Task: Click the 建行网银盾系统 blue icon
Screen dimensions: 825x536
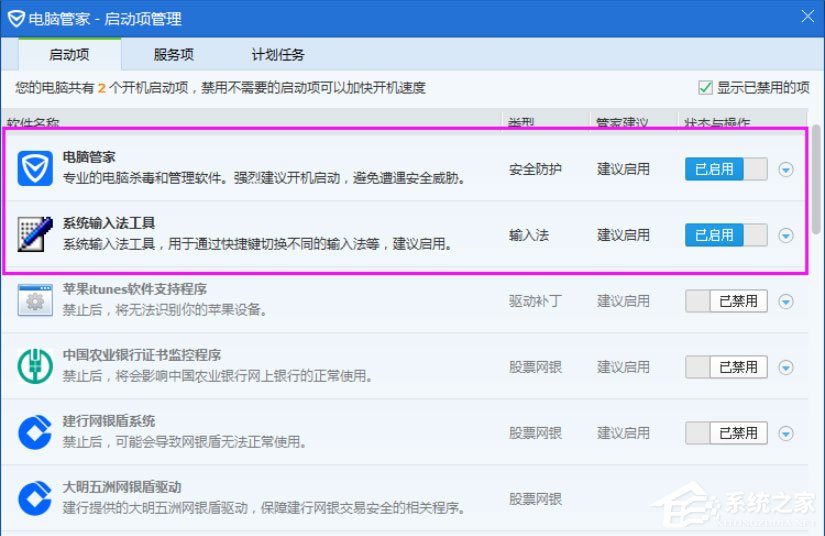Action: [x=35, y=432]
